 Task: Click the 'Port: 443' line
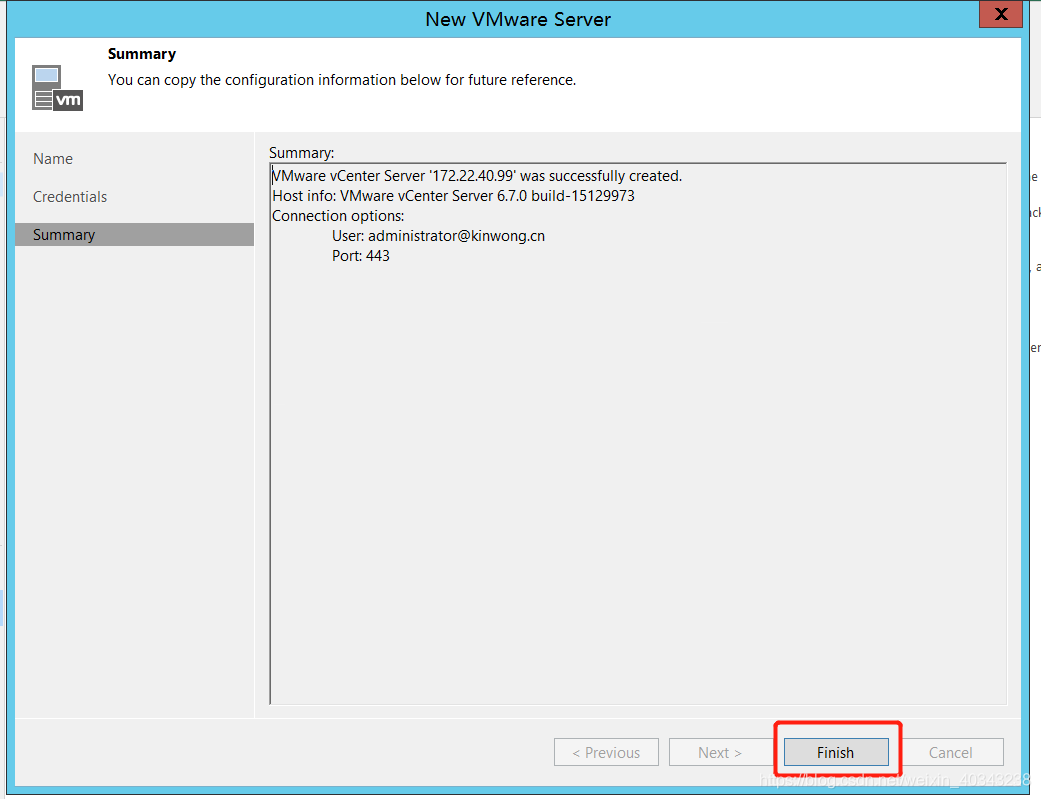click(x=360, y=256)
